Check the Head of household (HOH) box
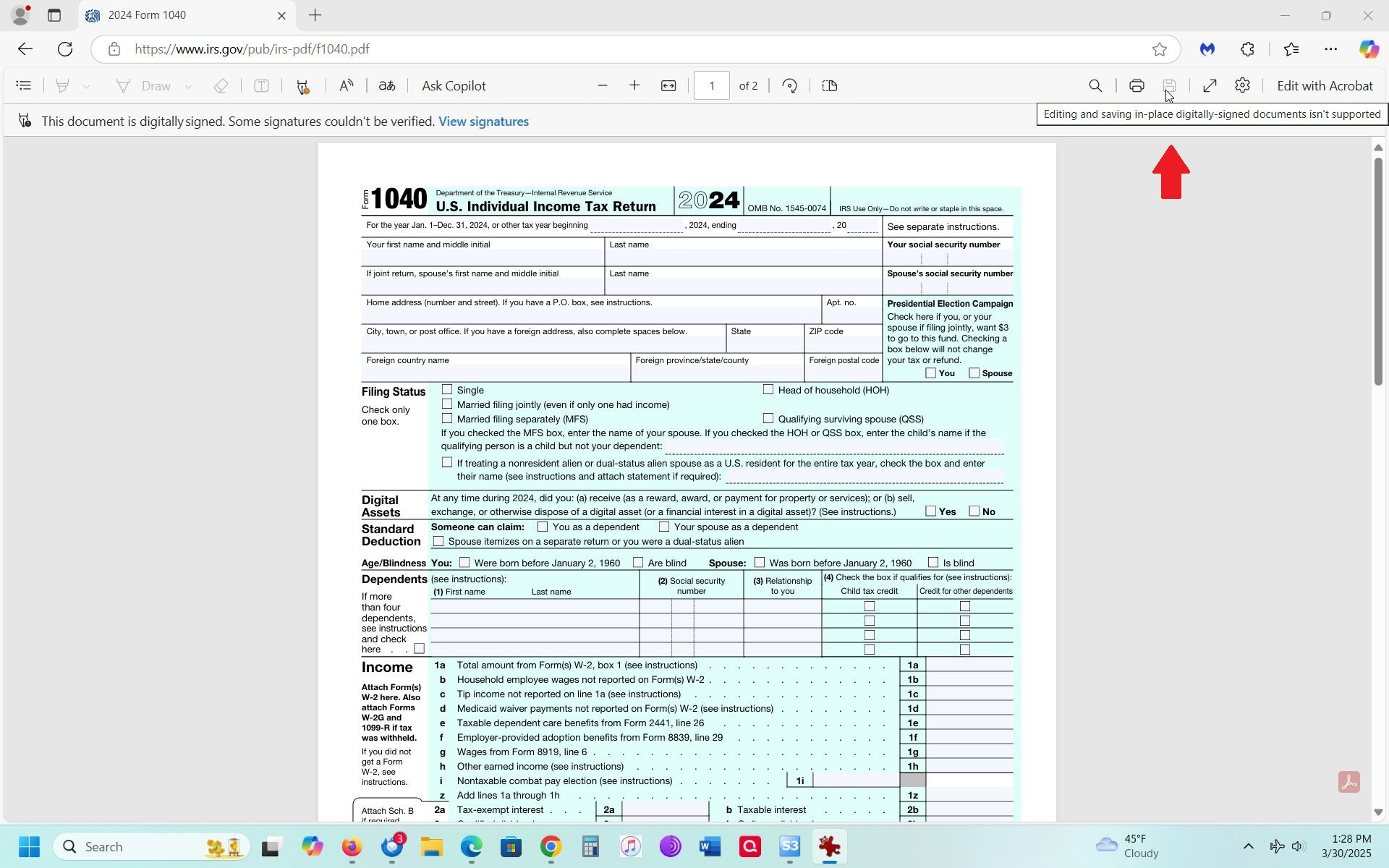The image size is (1389, 868). click(768, 390)
